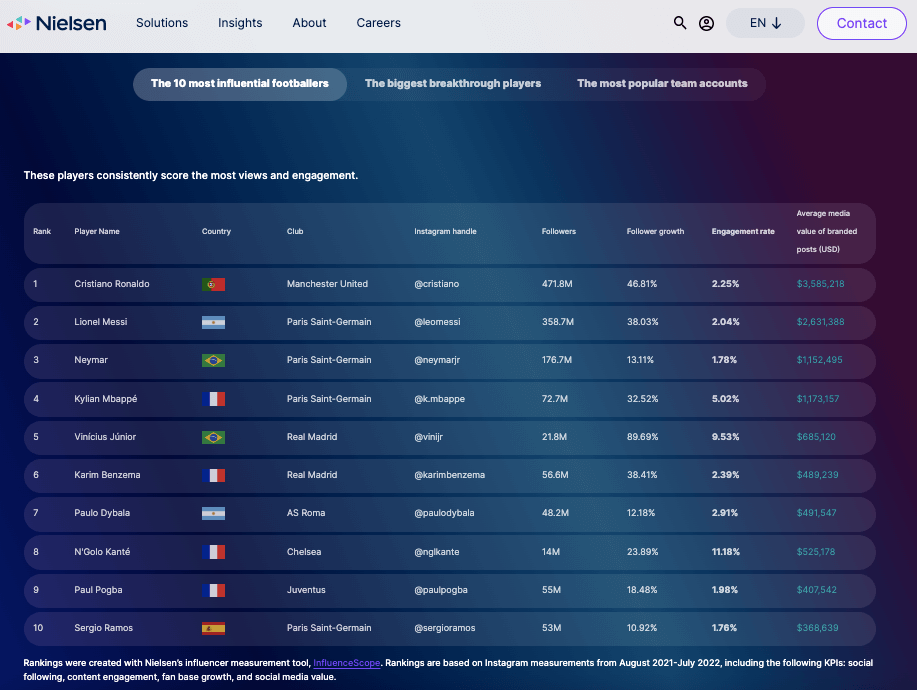917x690 pixels.
Task: Click the Nielsen logo
Action: [x=57, y=23]
